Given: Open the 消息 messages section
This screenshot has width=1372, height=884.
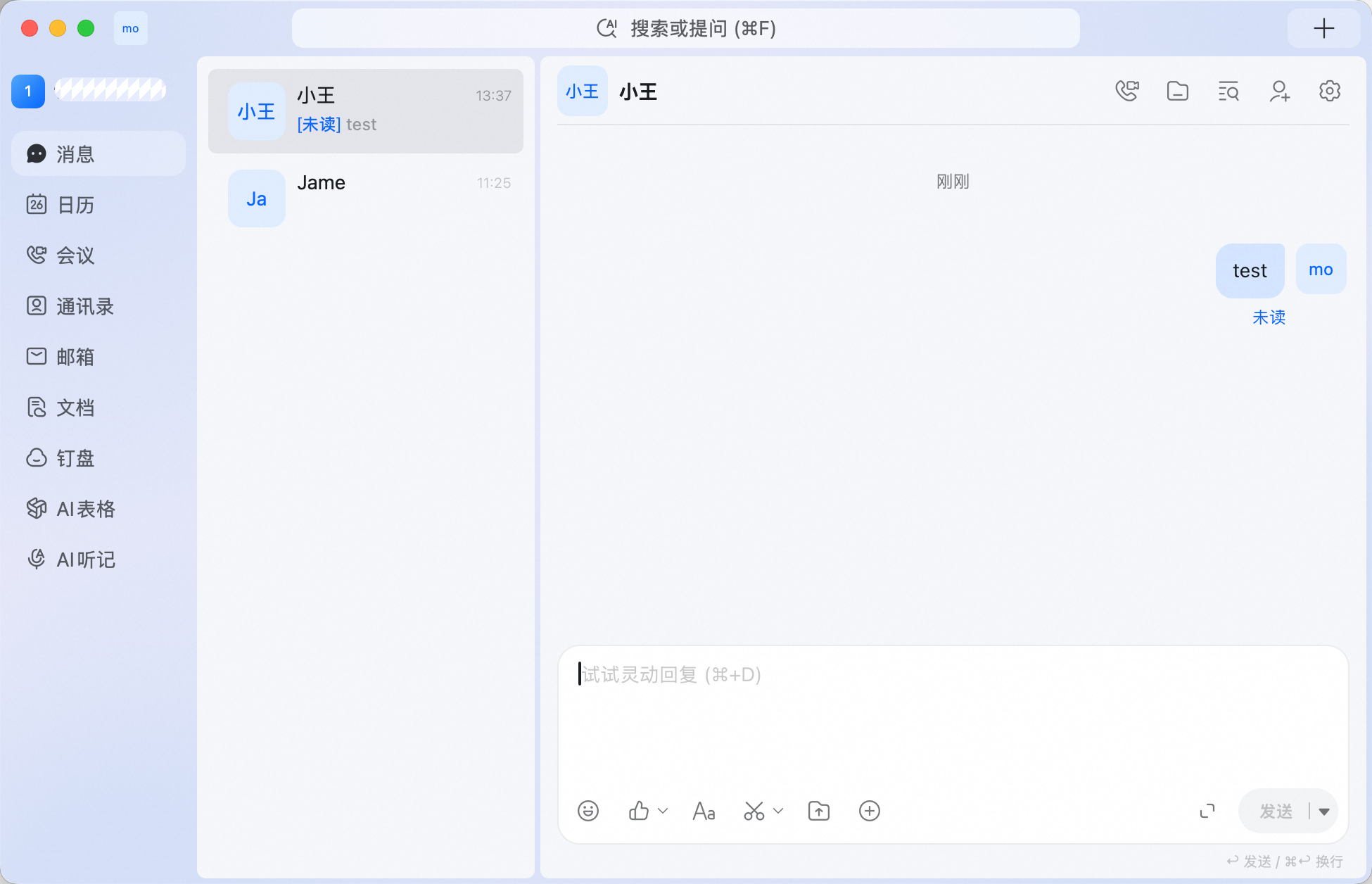Looking at the screenshot, I should pyautogui.click(x=99, y=153).
